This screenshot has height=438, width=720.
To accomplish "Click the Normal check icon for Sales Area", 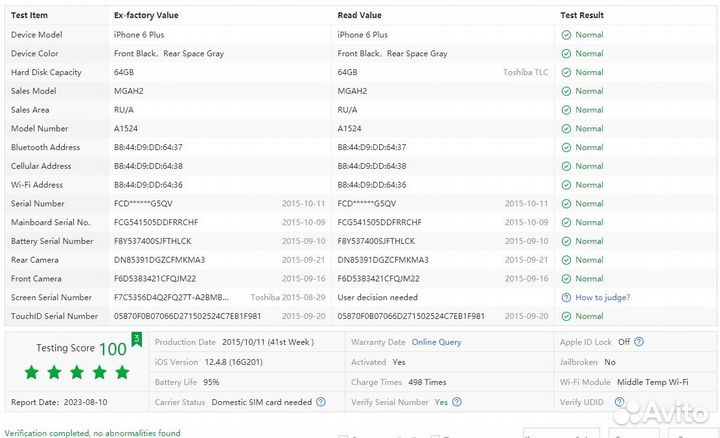I will (x=566, y=110).
